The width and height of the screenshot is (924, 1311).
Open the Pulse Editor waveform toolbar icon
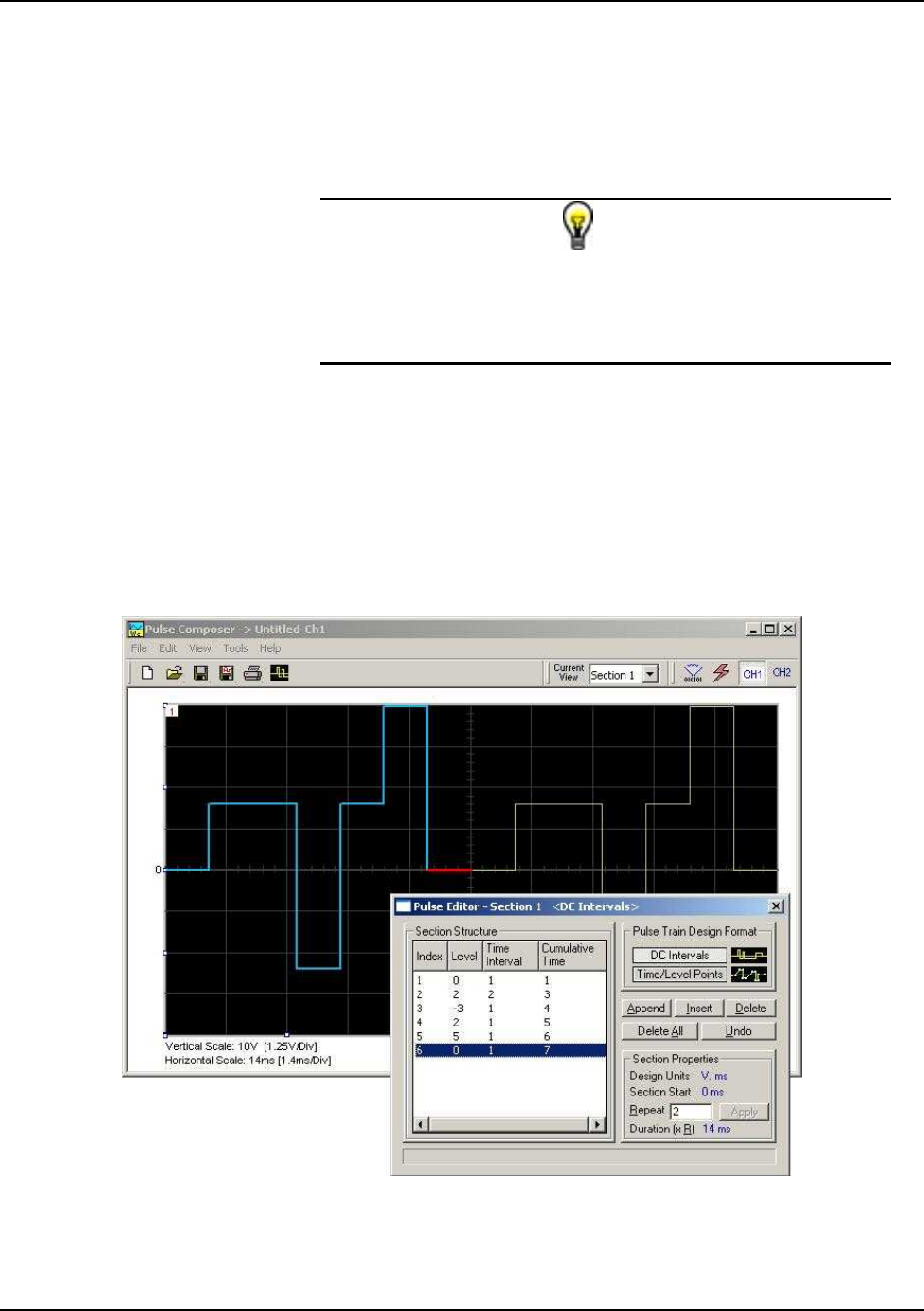click(x=280, y=673)
